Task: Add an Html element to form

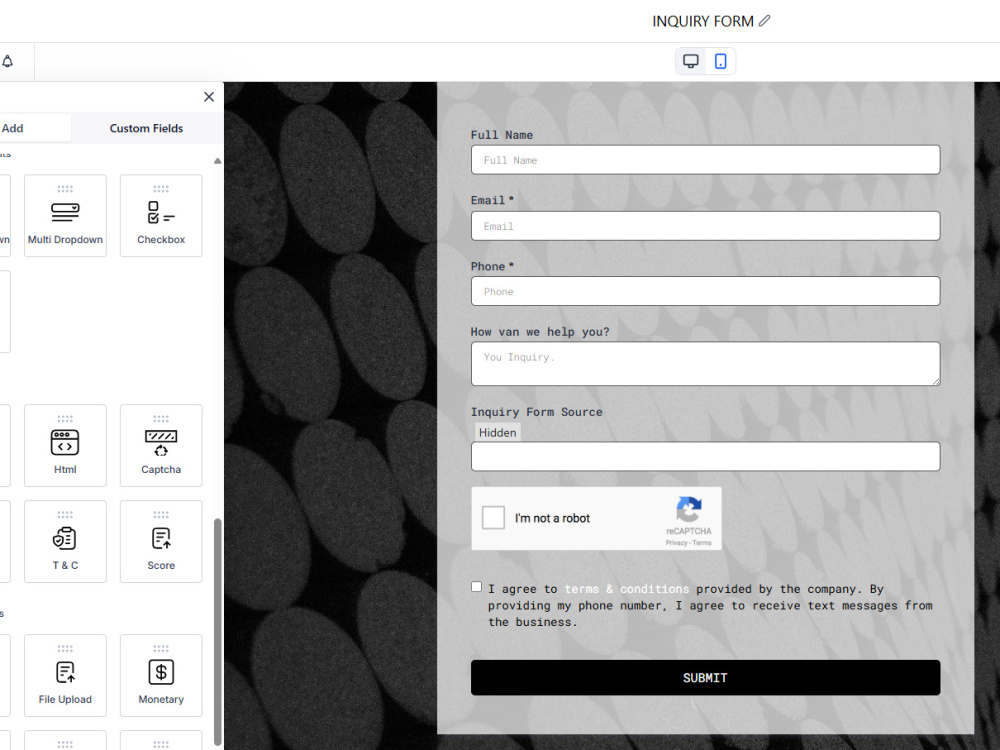Action: [x=65, y=445]
